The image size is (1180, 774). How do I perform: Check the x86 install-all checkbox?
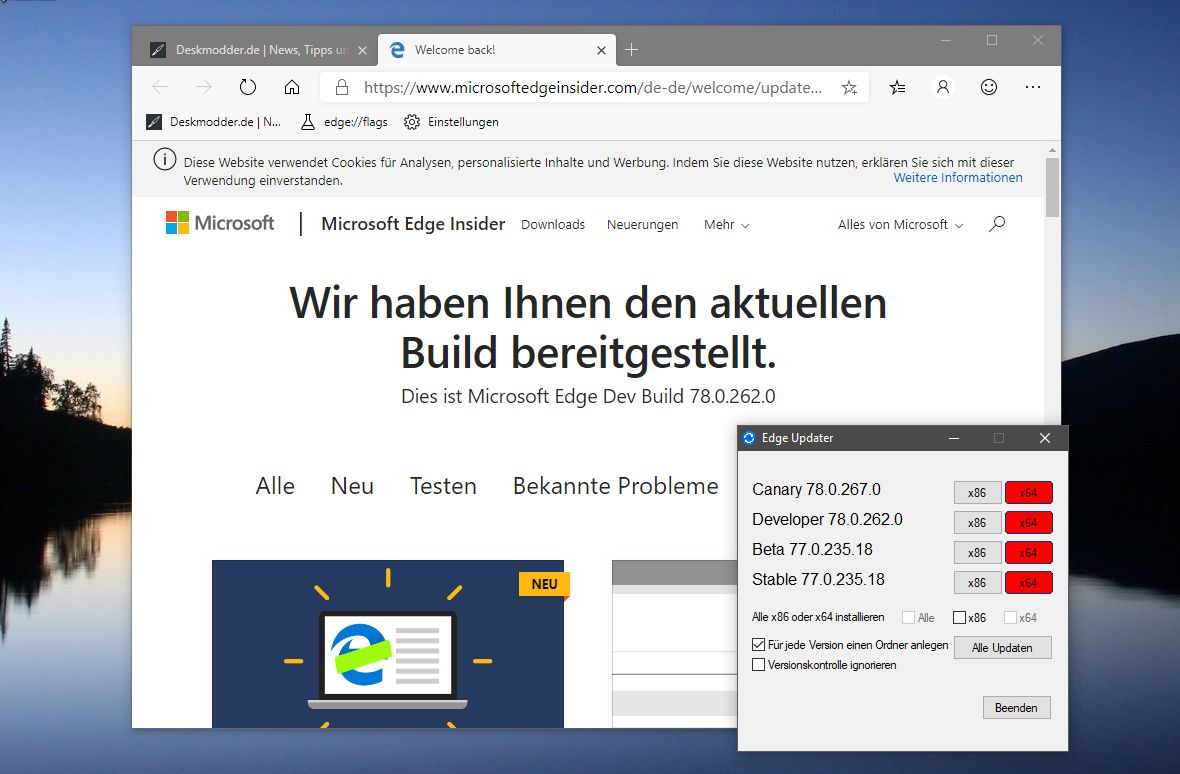[960, 618]
